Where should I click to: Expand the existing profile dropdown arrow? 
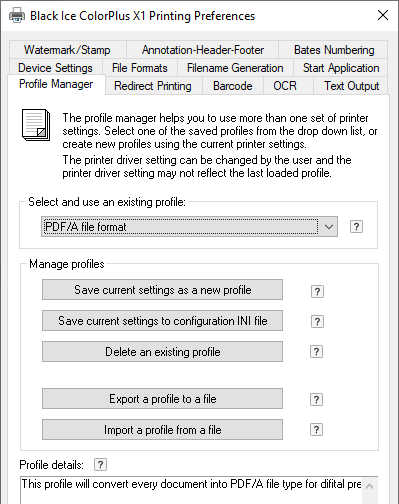[x=328, y=227]
